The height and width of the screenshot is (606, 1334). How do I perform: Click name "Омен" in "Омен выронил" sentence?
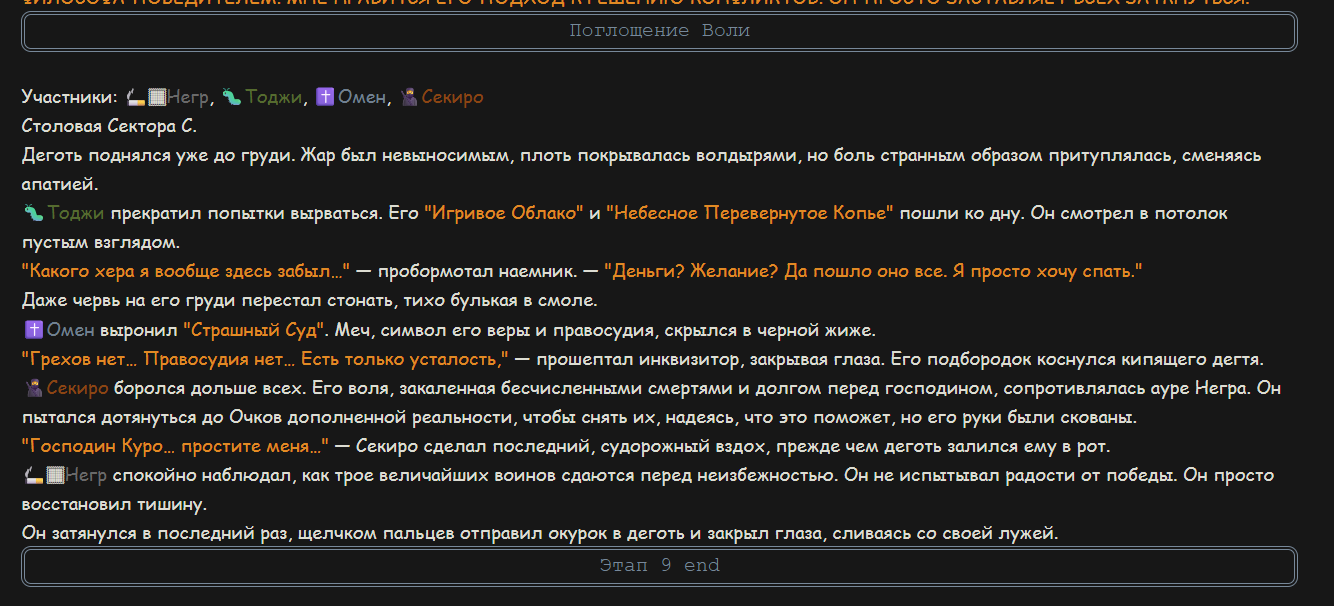(71, 329)
